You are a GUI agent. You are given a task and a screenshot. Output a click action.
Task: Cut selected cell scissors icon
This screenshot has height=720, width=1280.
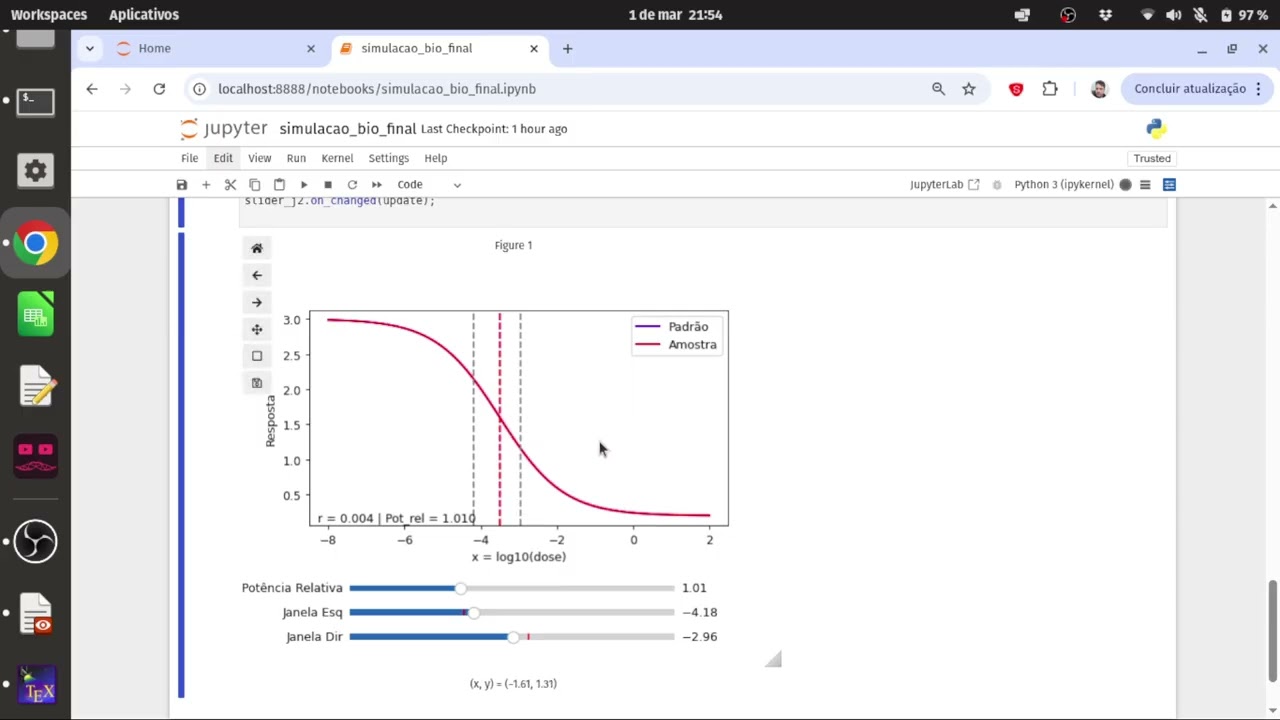tap(230, 185)
